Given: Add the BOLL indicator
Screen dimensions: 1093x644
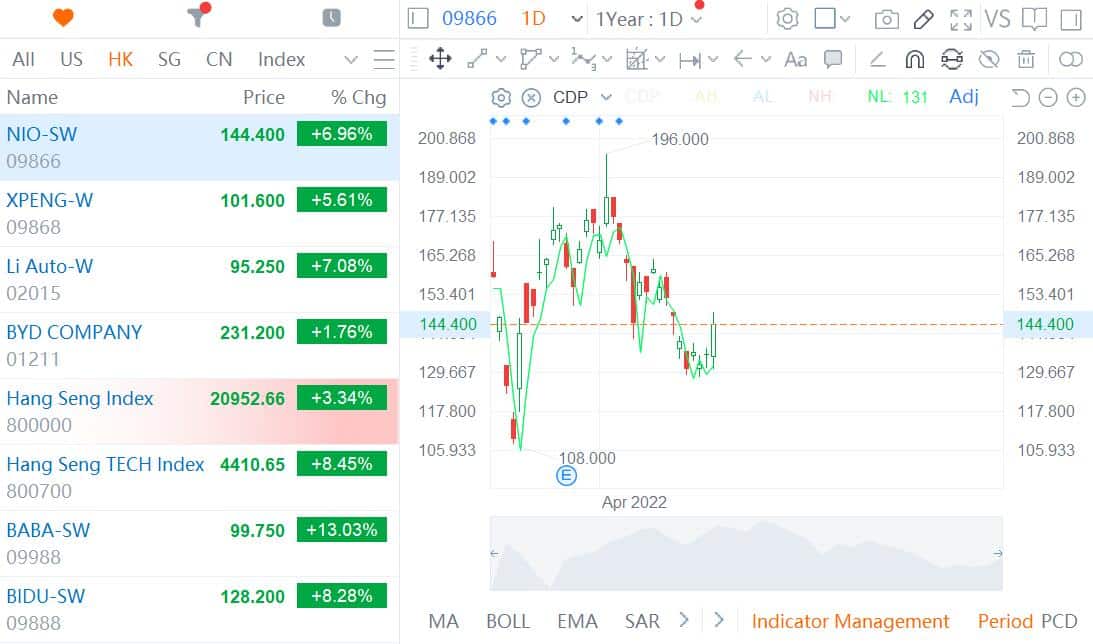Looking at the screenshot, I should tap(508, 621).
